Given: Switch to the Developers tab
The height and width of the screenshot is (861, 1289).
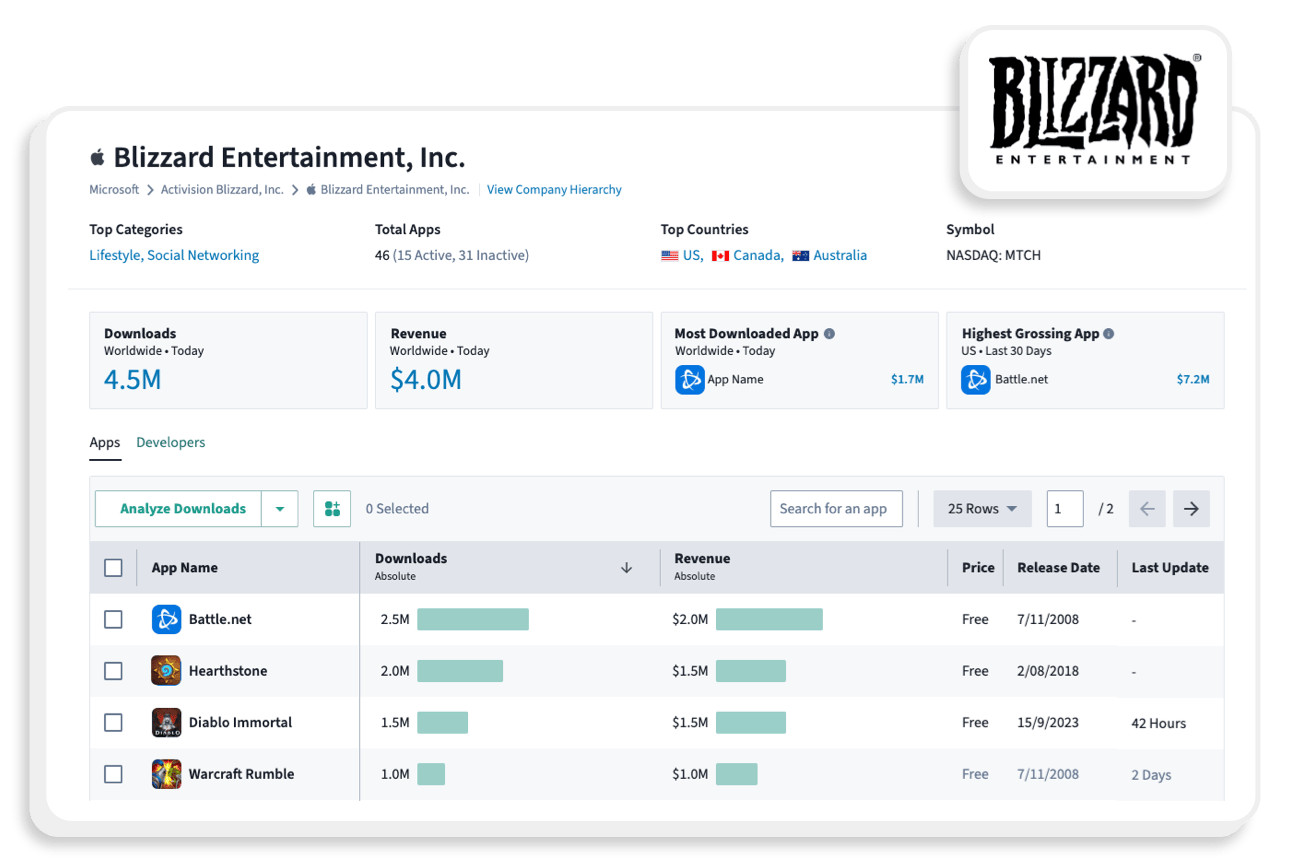Looking at the screenshot, I should pyautogui.click(x=171, y=442).
